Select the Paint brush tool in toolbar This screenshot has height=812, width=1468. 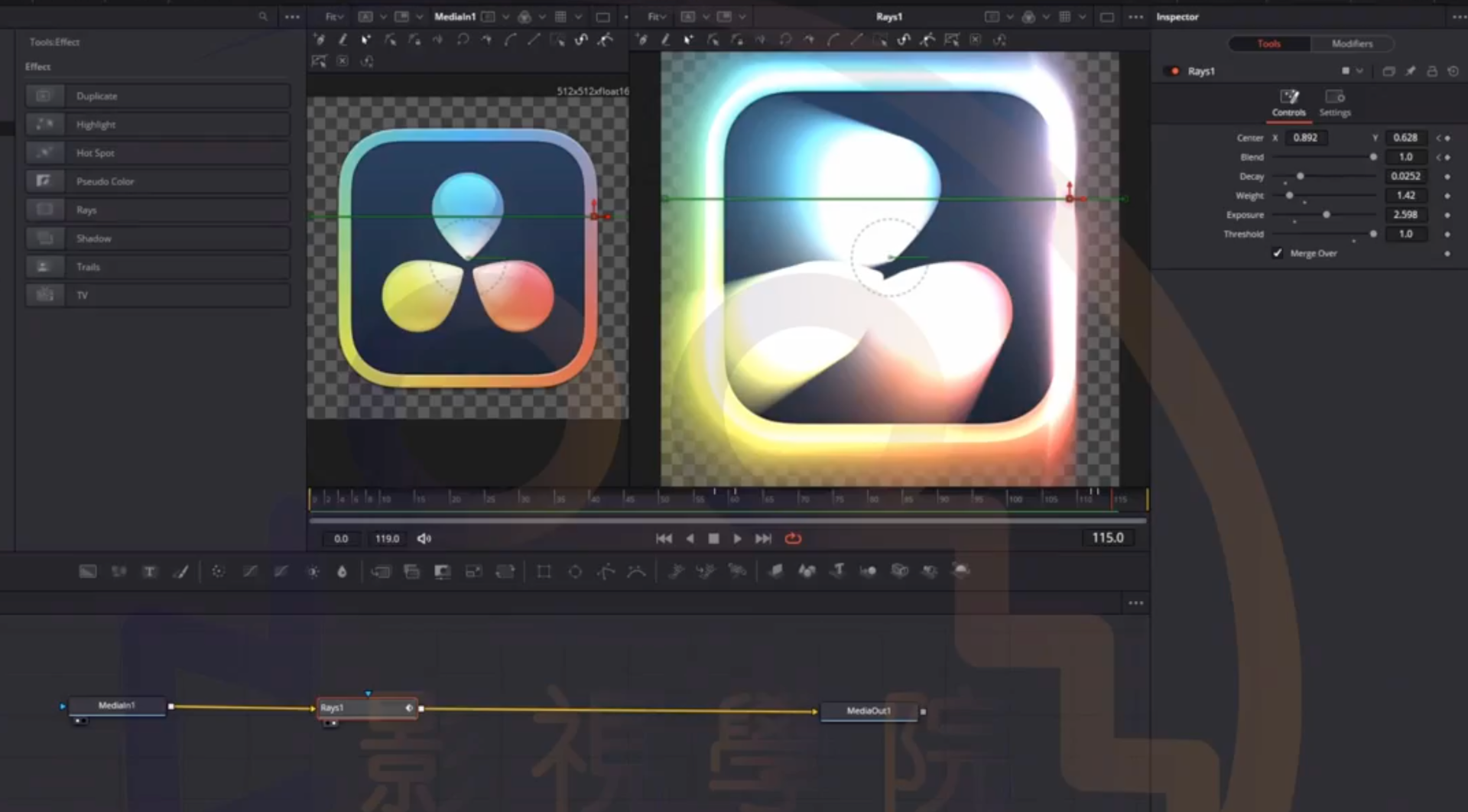pos(181,571)
